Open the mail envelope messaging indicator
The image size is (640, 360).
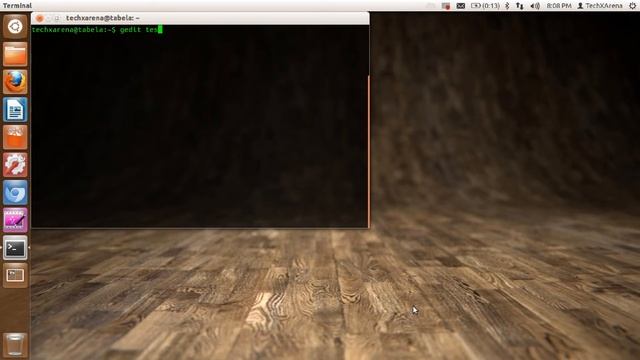coord(460,6)
